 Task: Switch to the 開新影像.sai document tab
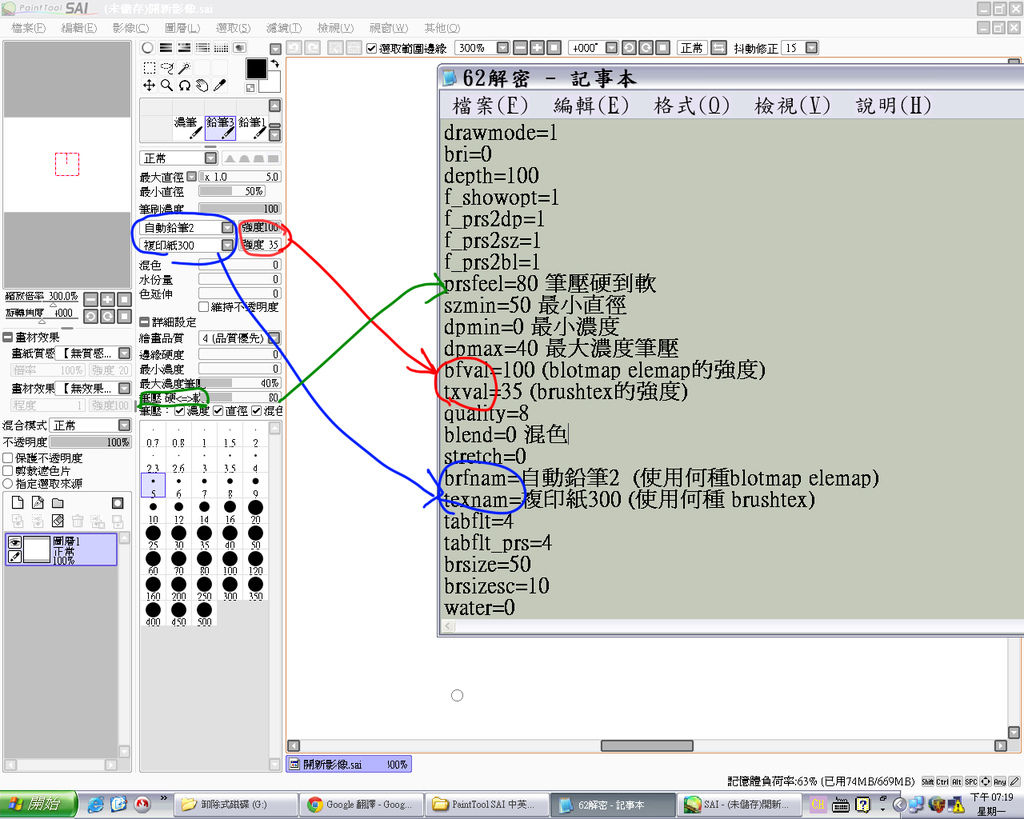[349, 764]
